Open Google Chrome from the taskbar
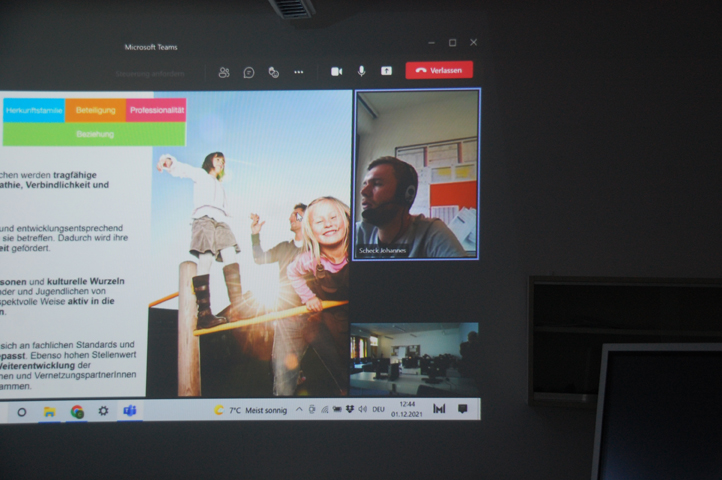 [x=77, y=411]
